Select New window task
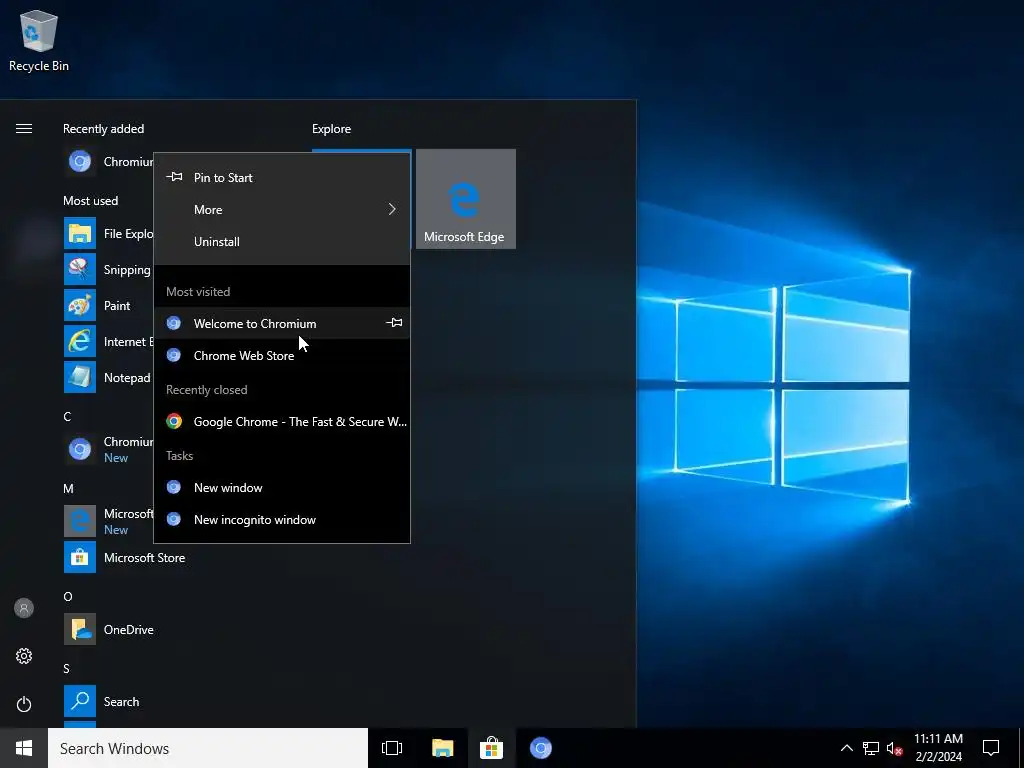This screenshot has height=768, width=1024. pyautogui.click(x=281, y=488)
